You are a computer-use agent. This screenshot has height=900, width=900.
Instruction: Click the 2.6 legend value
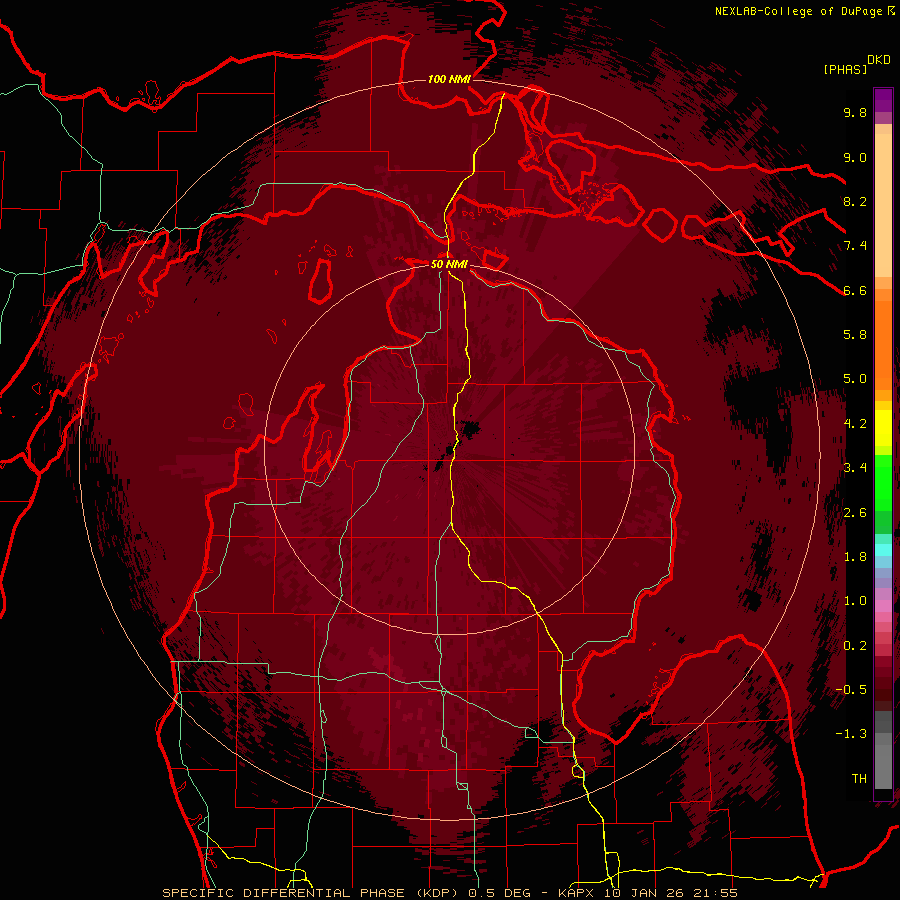point(855,513)
